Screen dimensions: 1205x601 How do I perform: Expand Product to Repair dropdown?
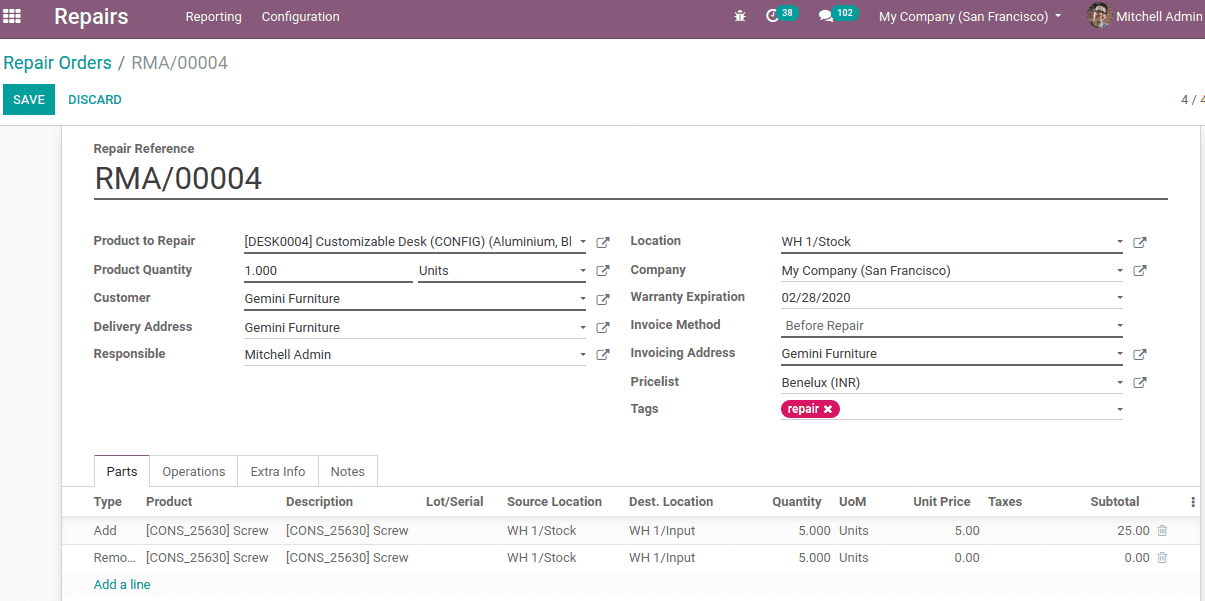click(x=583, y=242)
